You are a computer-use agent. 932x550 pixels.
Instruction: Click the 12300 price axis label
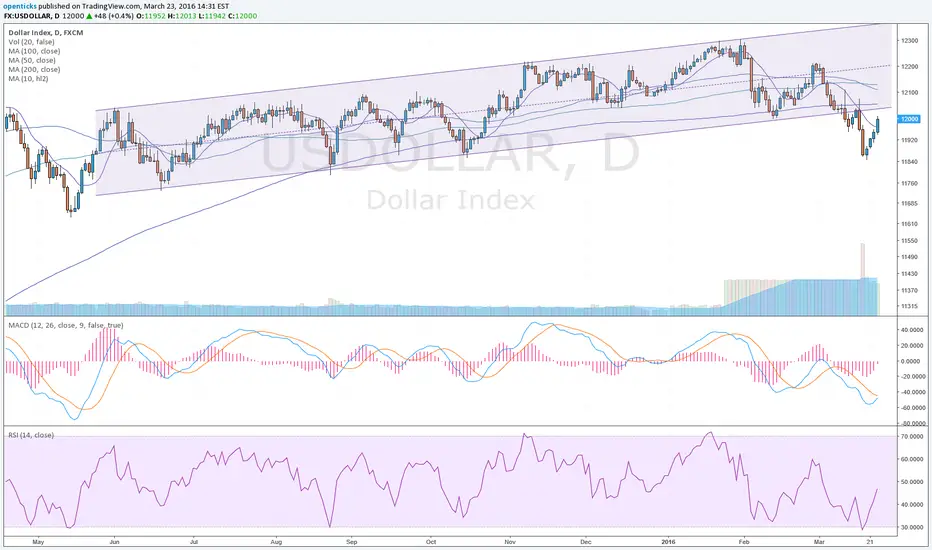909,41
